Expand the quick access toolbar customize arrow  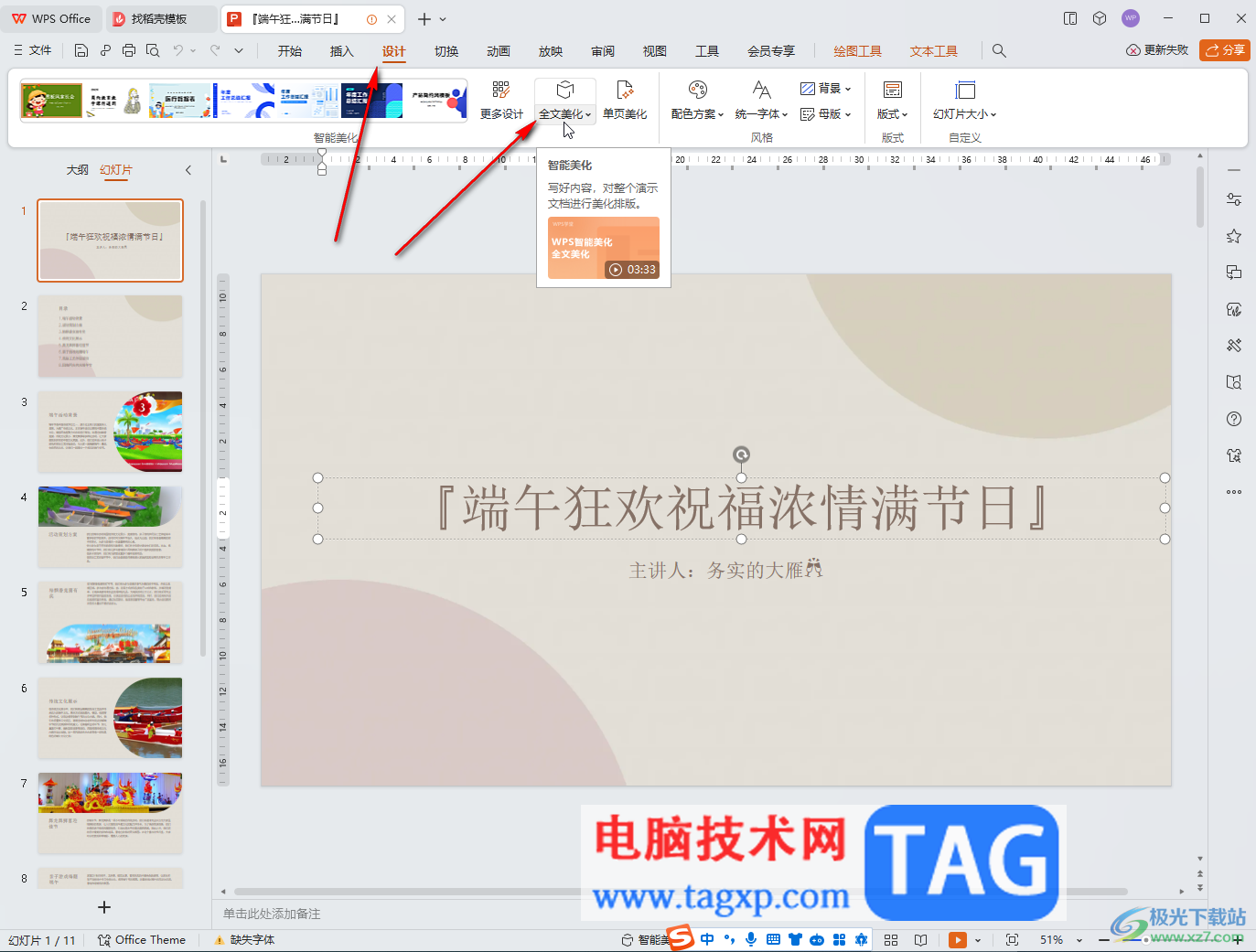tap(239, 51)
